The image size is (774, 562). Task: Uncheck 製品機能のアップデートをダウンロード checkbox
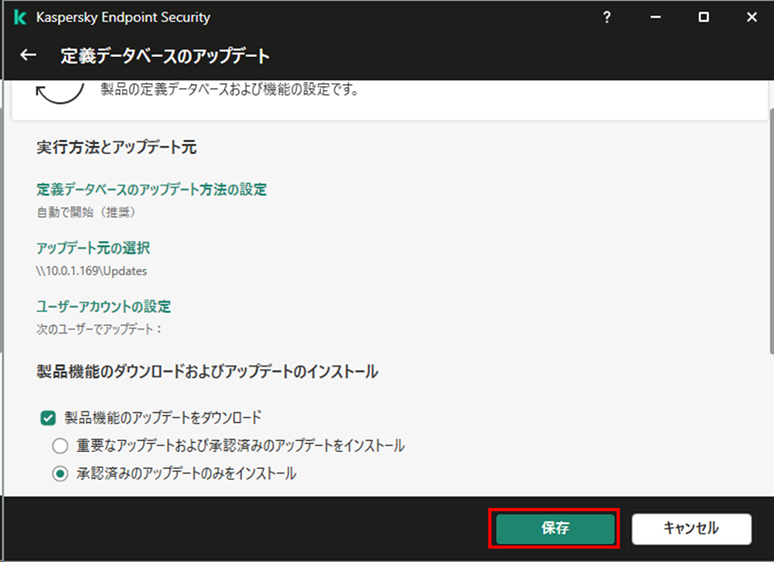(x=48, y=418)
